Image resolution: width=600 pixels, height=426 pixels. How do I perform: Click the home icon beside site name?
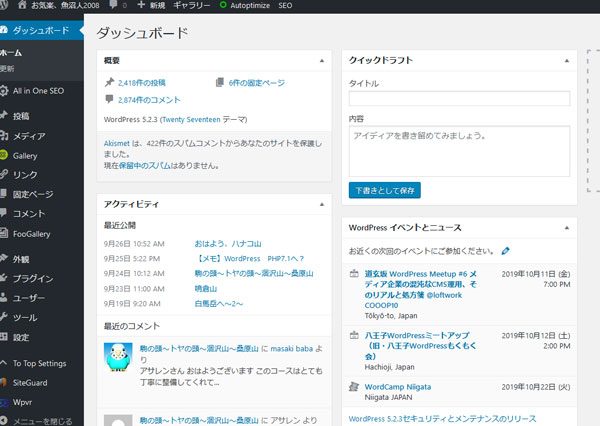(x=22, y=5)
